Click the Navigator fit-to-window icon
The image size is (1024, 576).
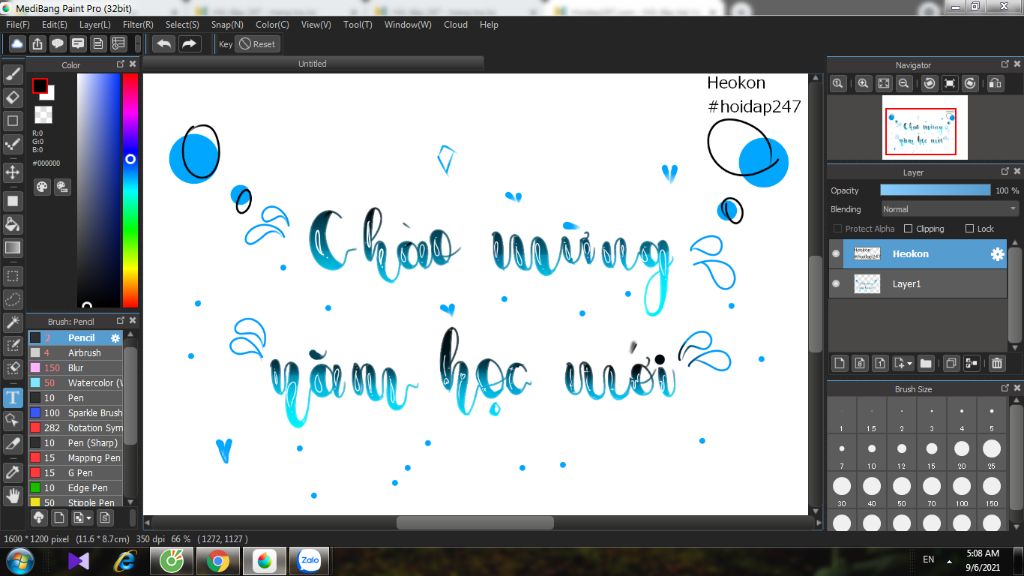pyautogui.click(x=884, y=84)
